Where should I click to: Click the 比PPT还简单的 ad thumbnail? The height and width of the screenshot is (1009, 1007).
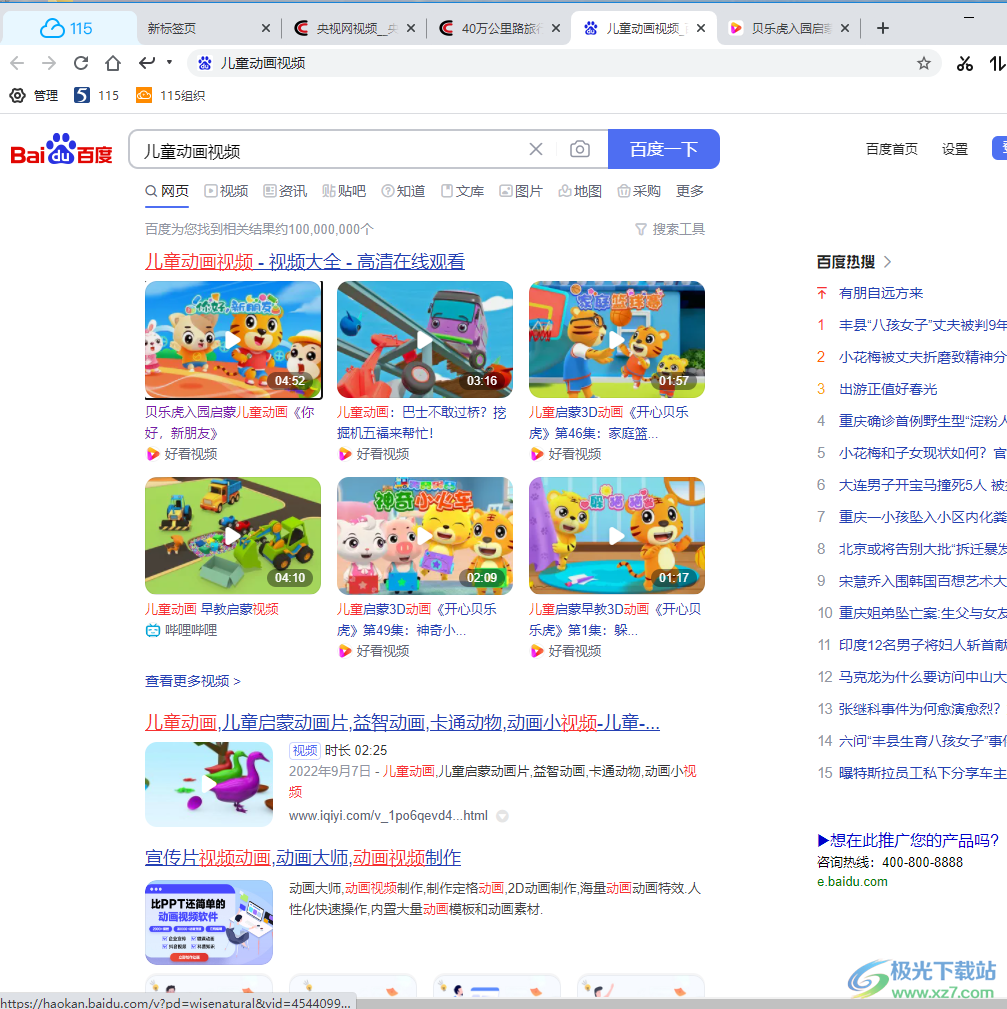coord(209,922)
